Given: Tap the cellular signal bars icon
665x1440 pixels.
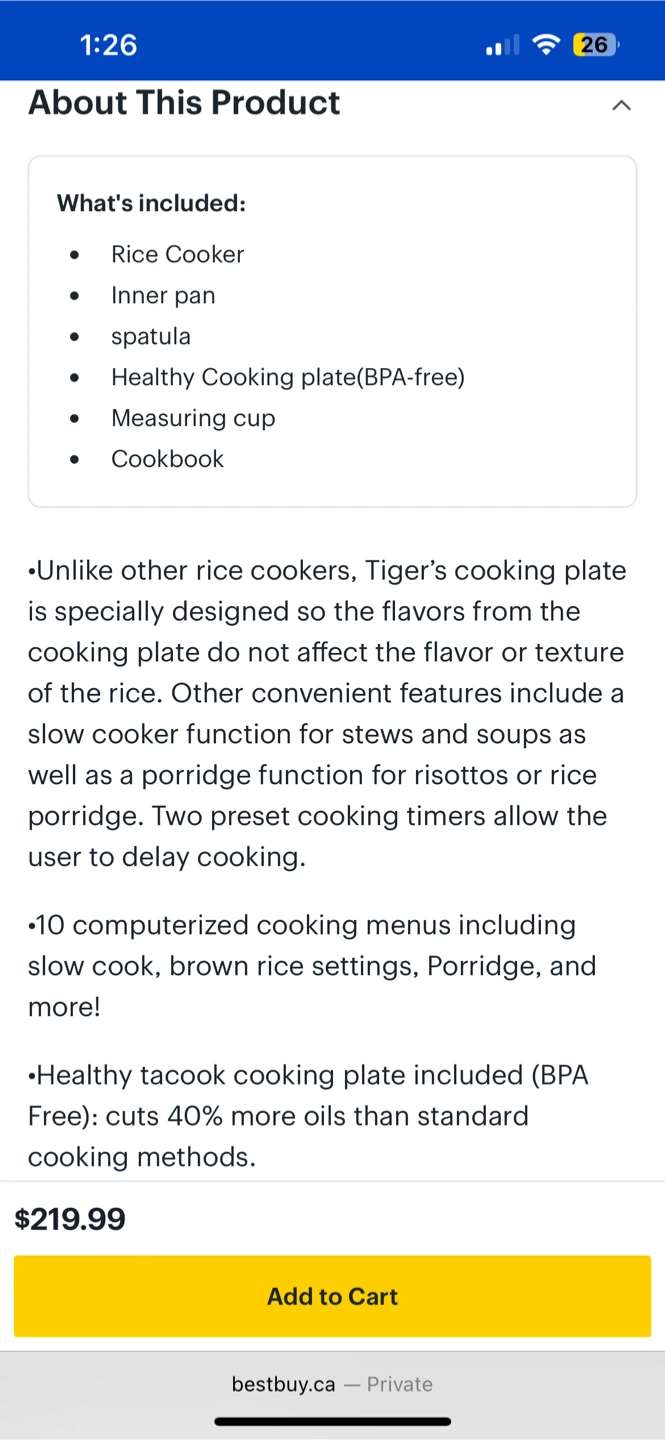Looking at the screenshot, I should [x=502, y=46].
